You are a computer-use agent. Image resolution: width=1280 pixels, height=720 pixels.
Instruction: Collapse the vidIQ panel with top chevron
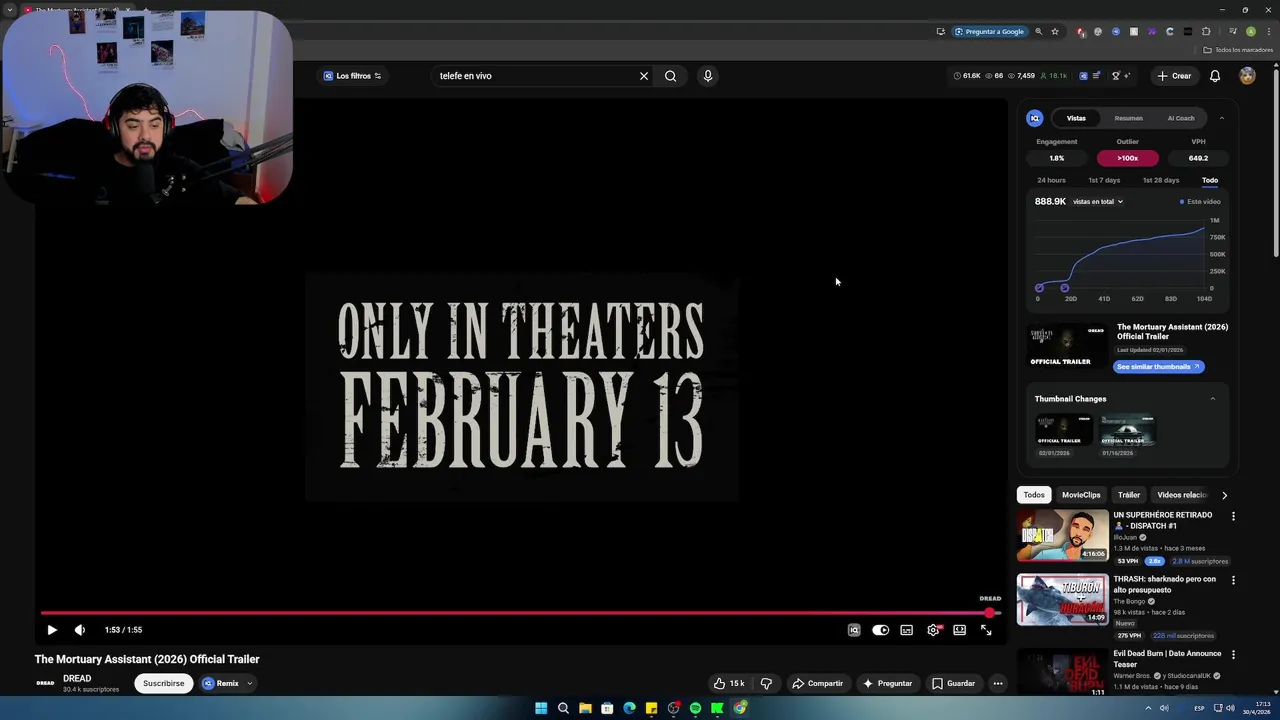coord(1221,118)
